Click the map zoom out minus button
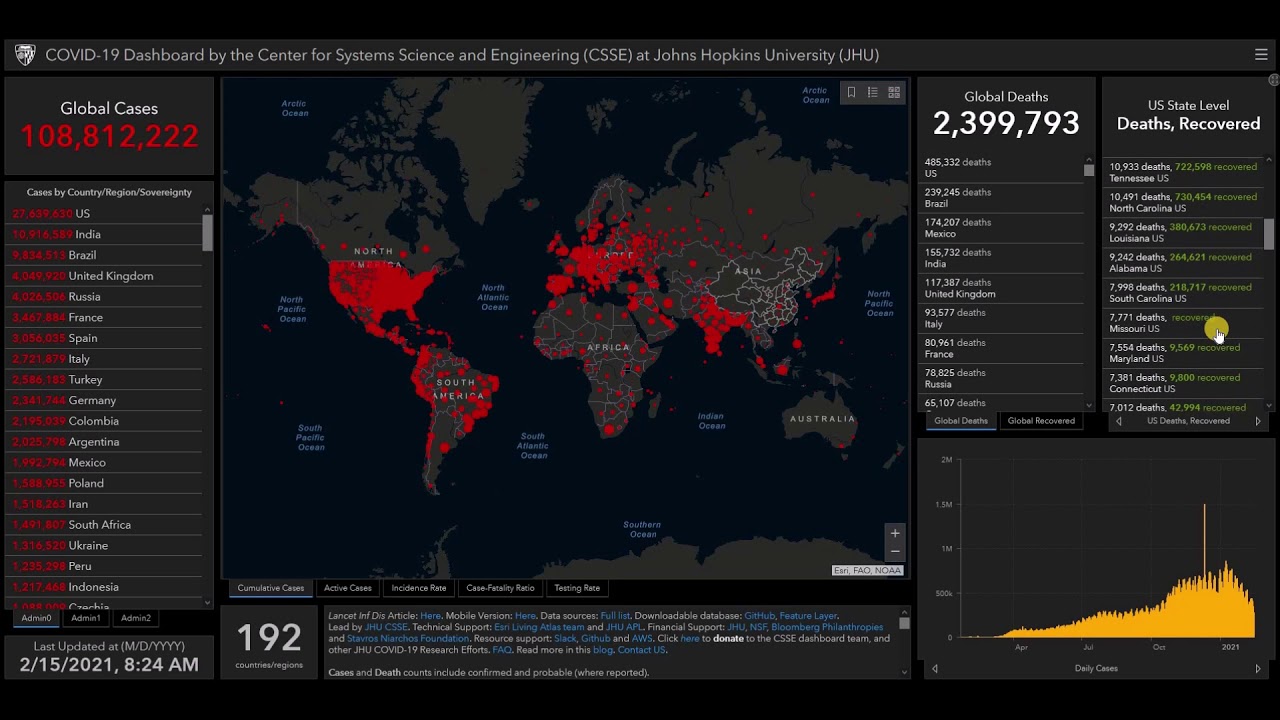1280x720 pixels. tap(895, 551)
